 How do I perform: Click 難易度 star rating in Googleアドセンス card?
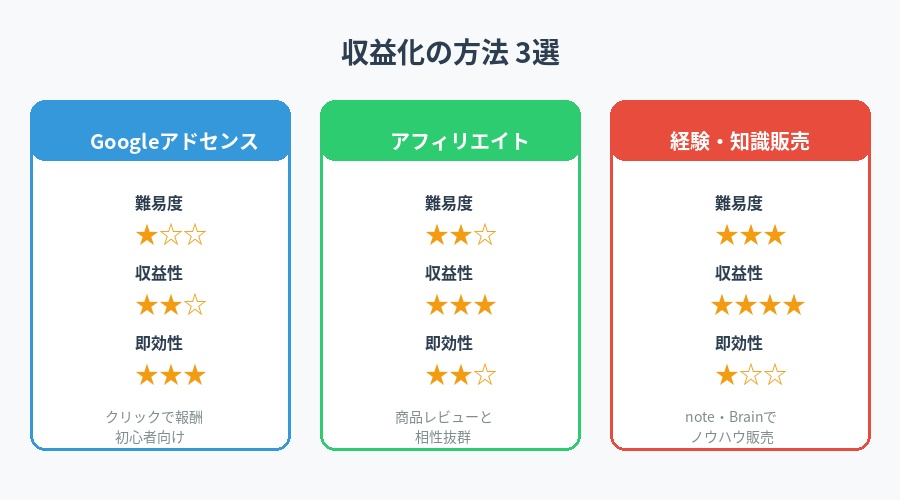pos(170,236)
